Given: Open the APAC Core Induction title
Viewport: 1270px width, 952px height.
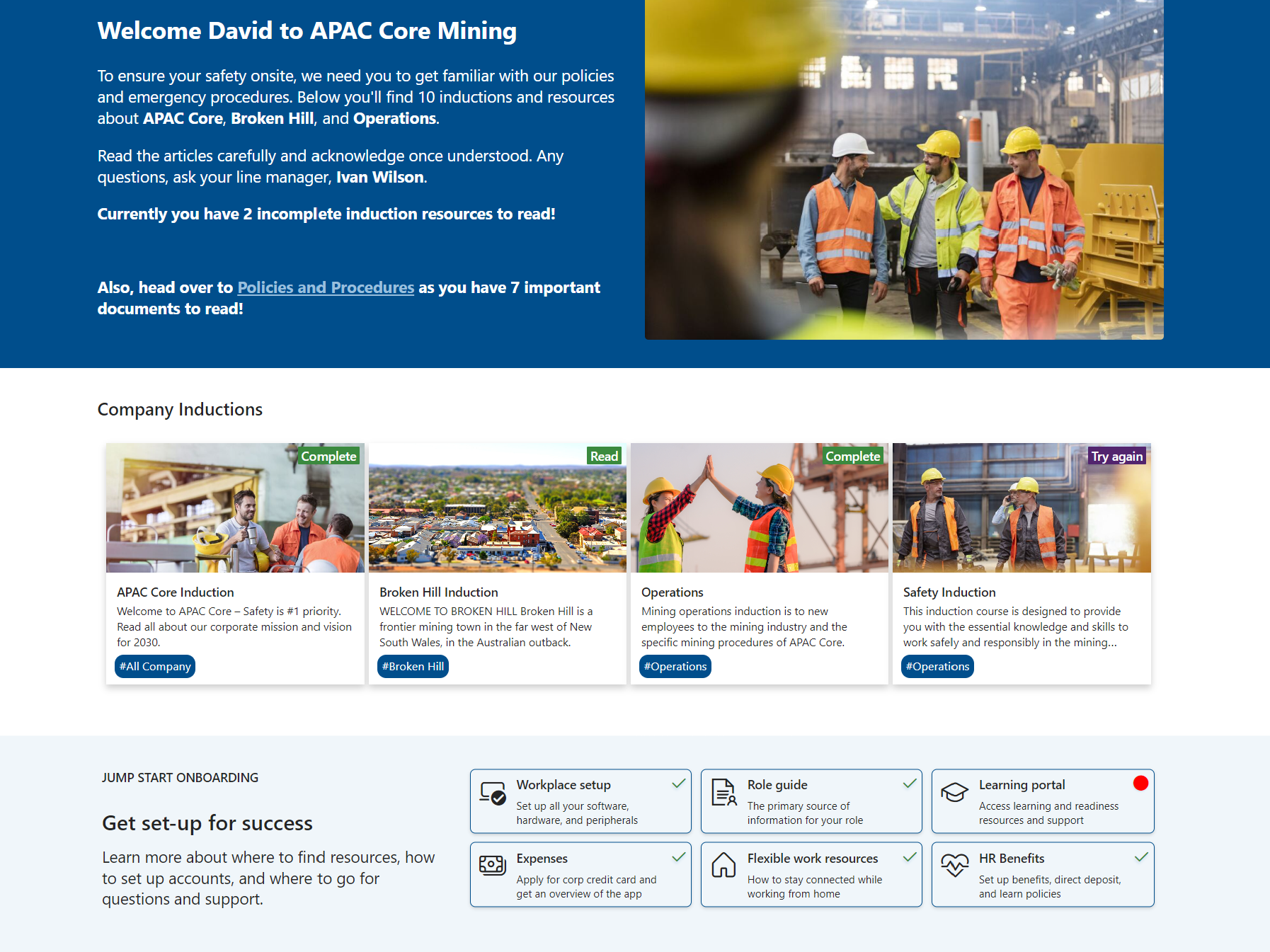Looking at the screenshot, I should pyautogui.click(x=175, y=592).
